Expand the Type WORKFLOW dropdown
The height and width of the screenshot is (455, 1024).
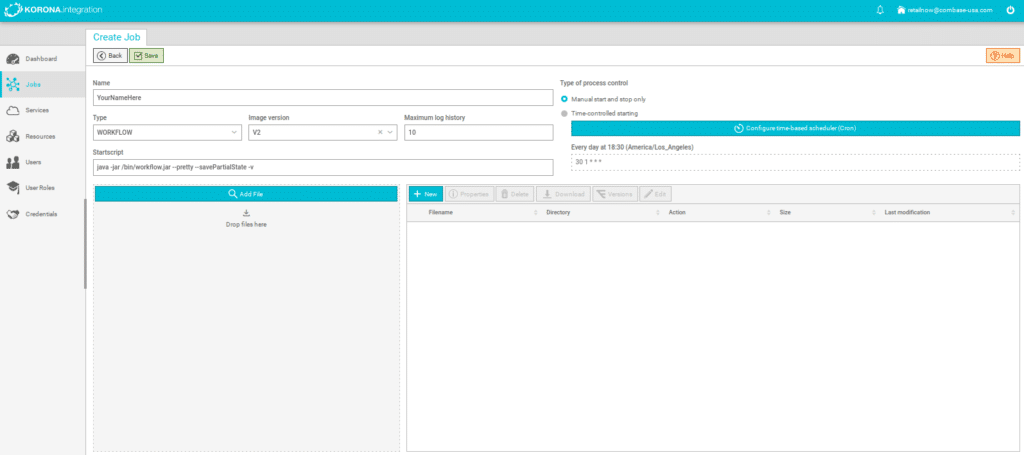pos(234,132)
